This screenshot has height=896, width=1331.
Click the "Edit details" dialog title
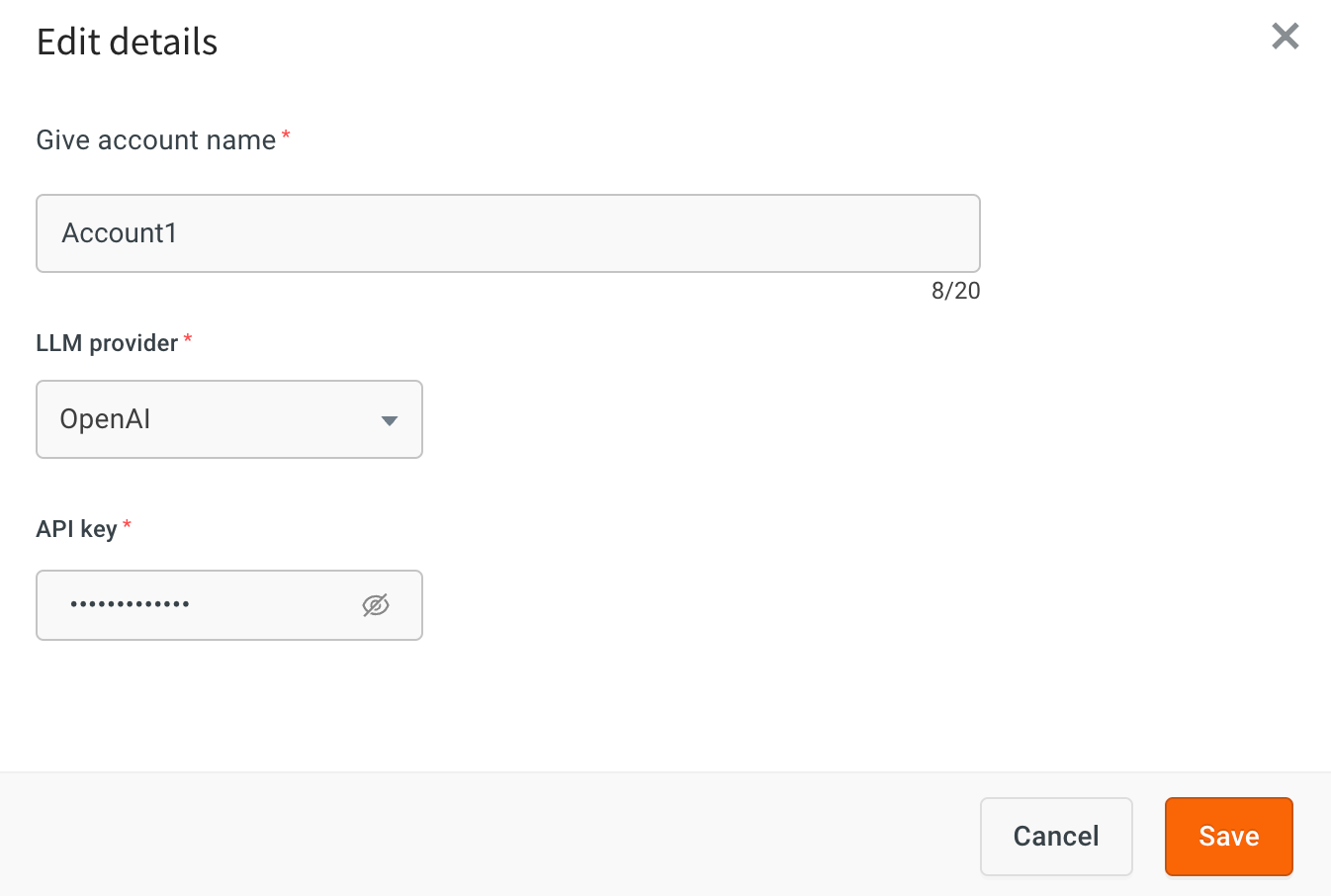pos(128,43)
